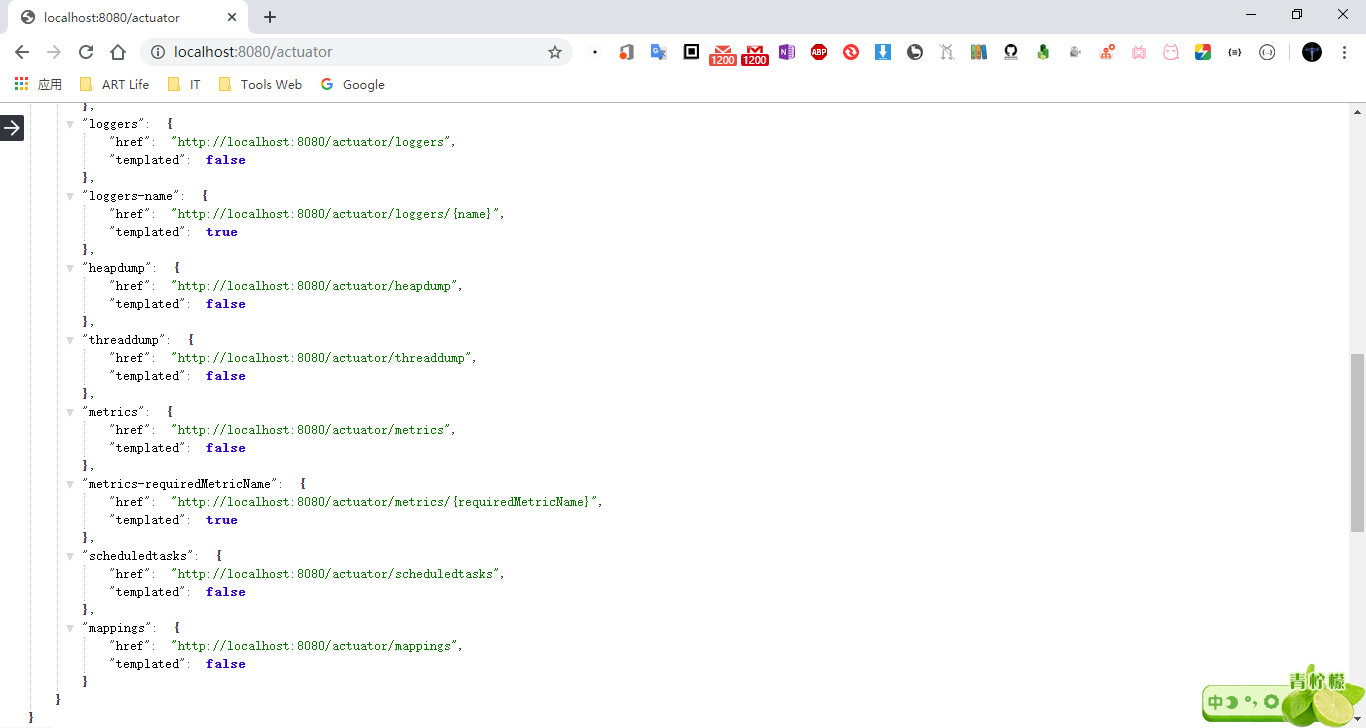Screen dimensions: 1366x728
Task: Click the circled brackets extension icon
Action: click(x=1267, y=52)
